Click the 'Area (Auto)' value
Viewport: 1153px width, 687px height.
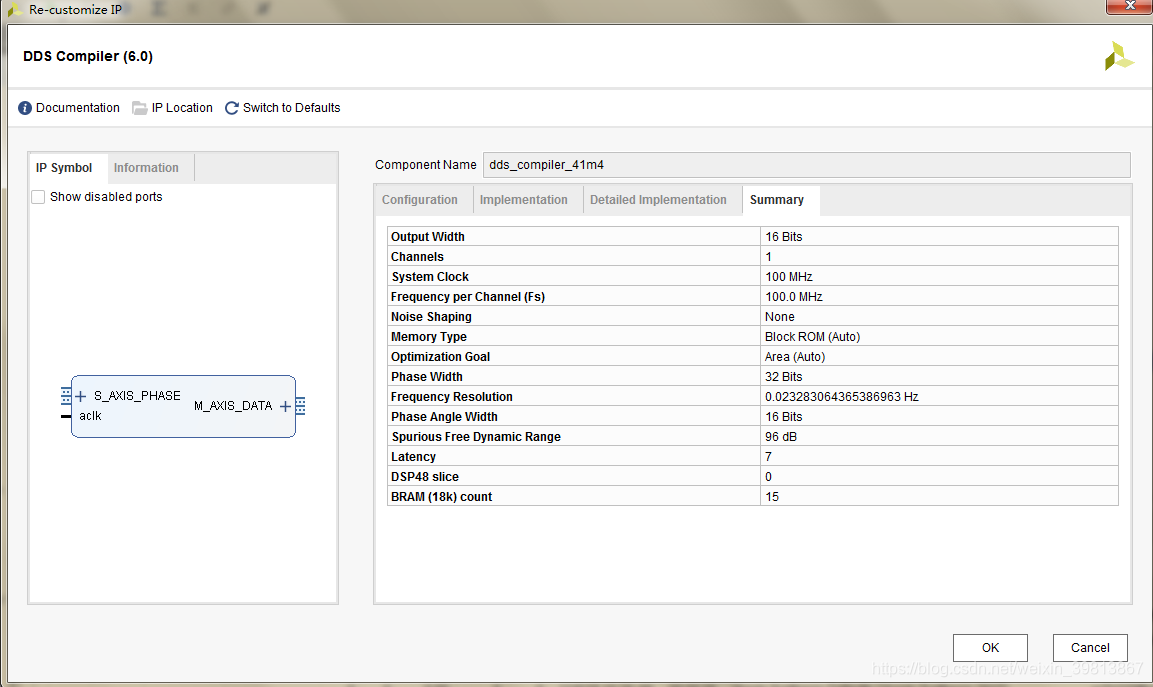[x=795, y=356]
